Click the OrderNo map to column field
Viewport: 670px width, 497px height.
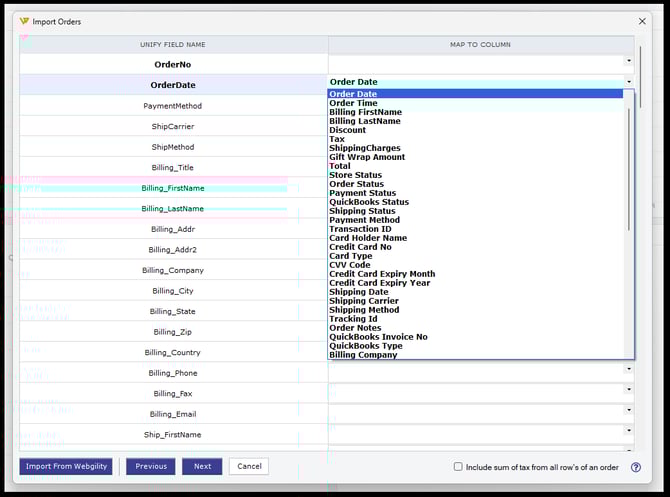pyautogui.click(x=480, y=64)
